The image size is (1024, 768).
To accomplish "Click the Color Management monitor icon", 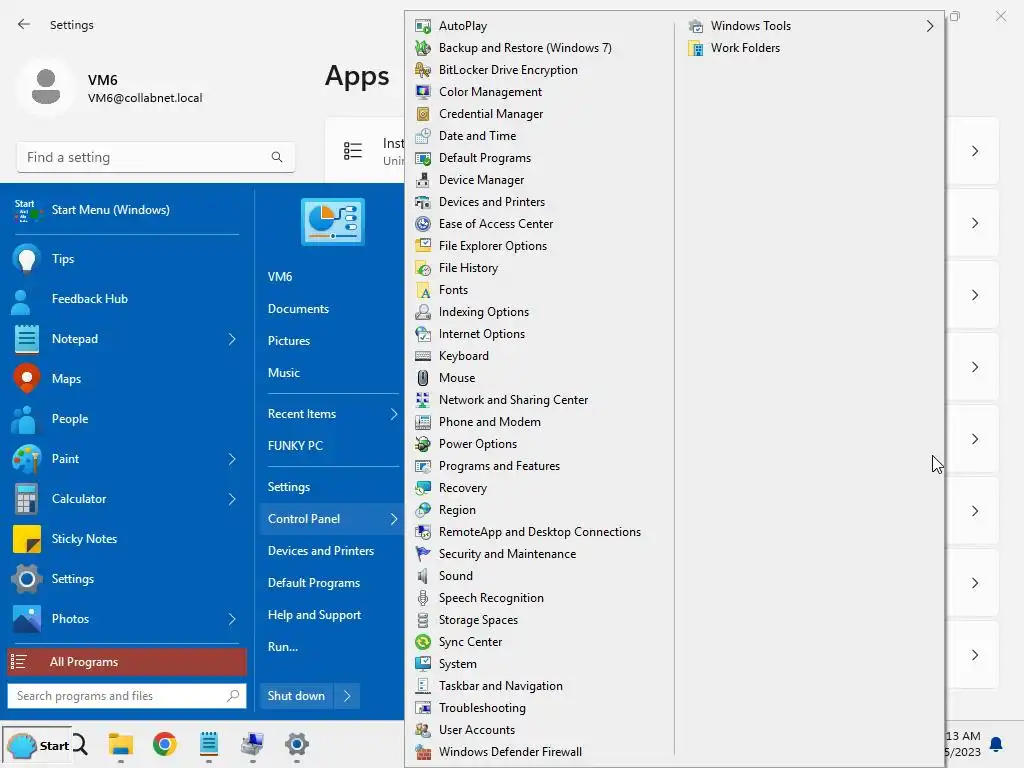I will pos(423,92).
